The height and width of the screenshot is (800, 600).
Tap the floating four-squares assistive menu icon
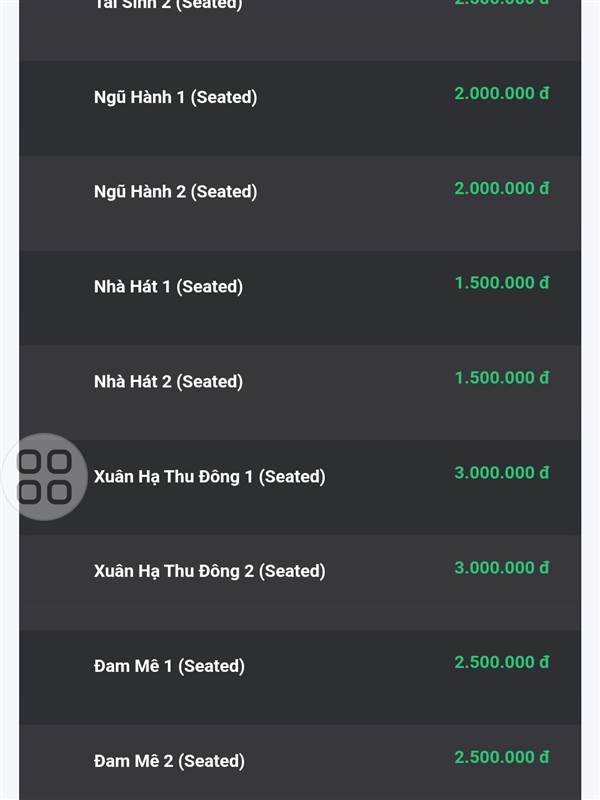[x=44, y=477]
